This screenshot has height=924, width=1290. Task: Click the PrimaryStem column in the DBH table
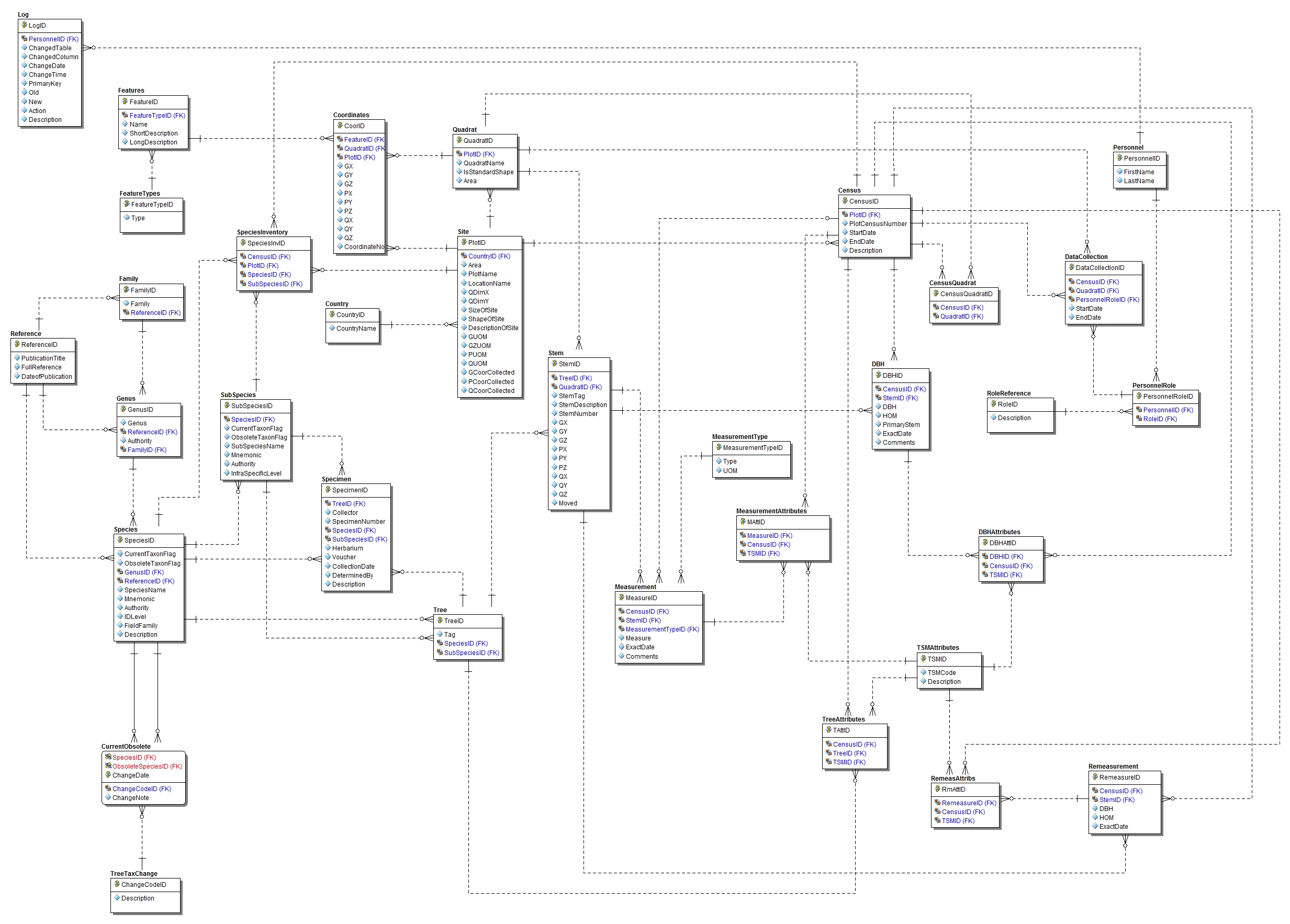point(901,424)
